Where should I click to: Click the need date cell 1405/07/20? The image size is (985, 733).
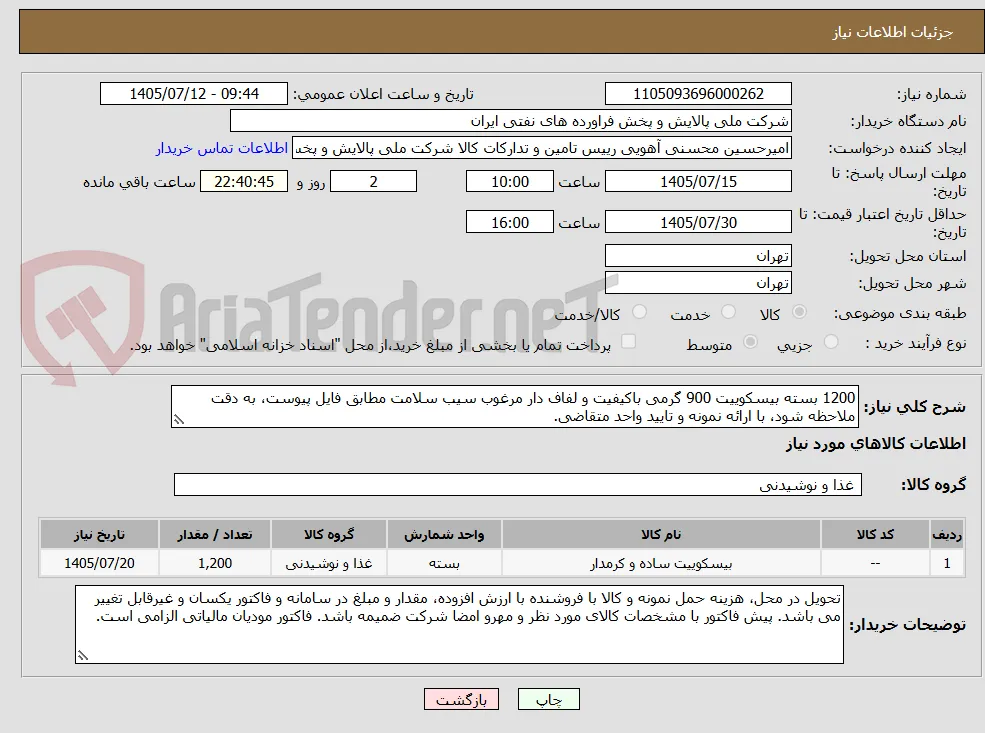[99, 563]
